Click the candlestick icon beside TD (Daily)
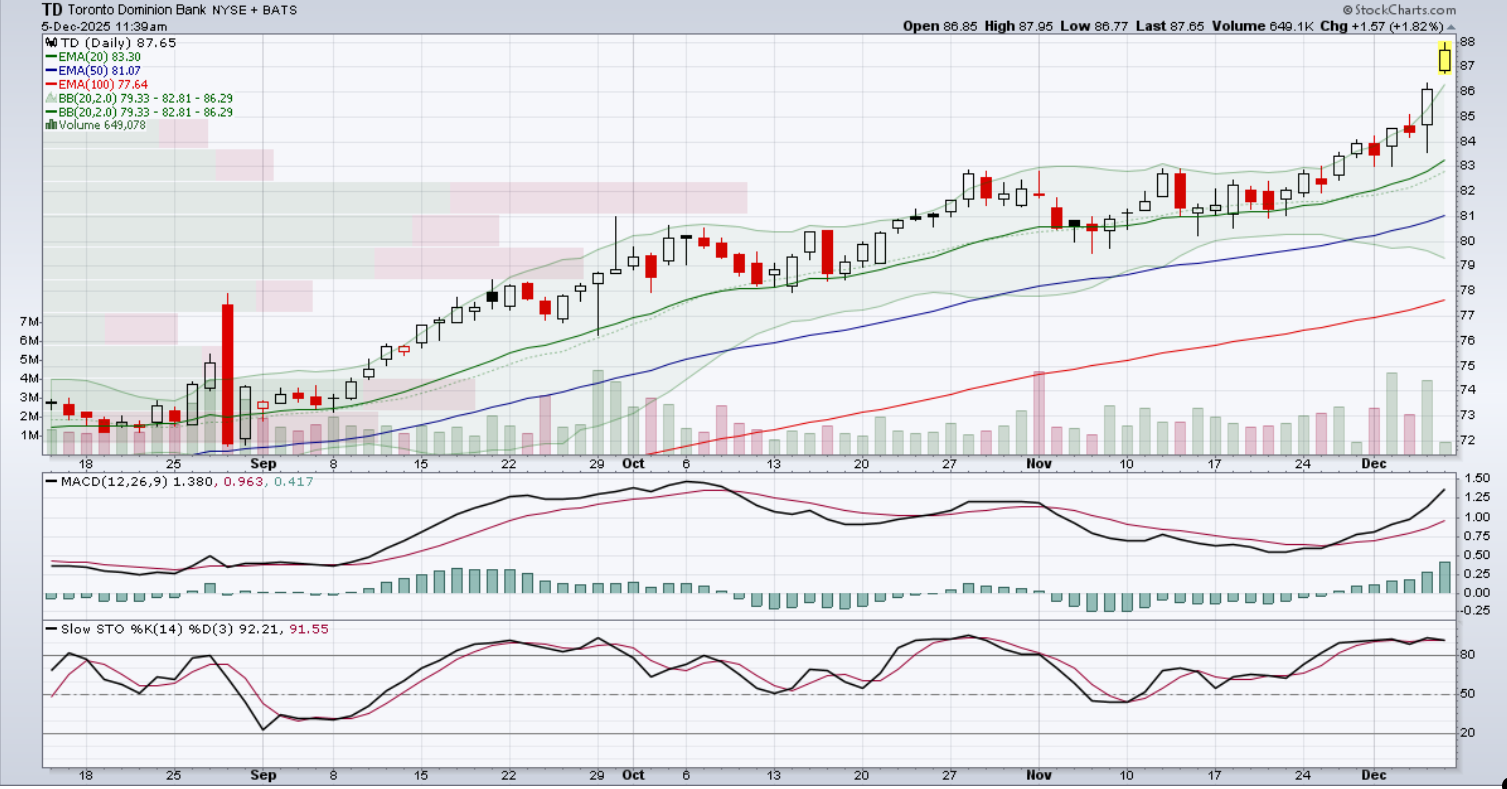This screenshot has width=1507, height=789. pyautogui.click(x=52, y=44)
